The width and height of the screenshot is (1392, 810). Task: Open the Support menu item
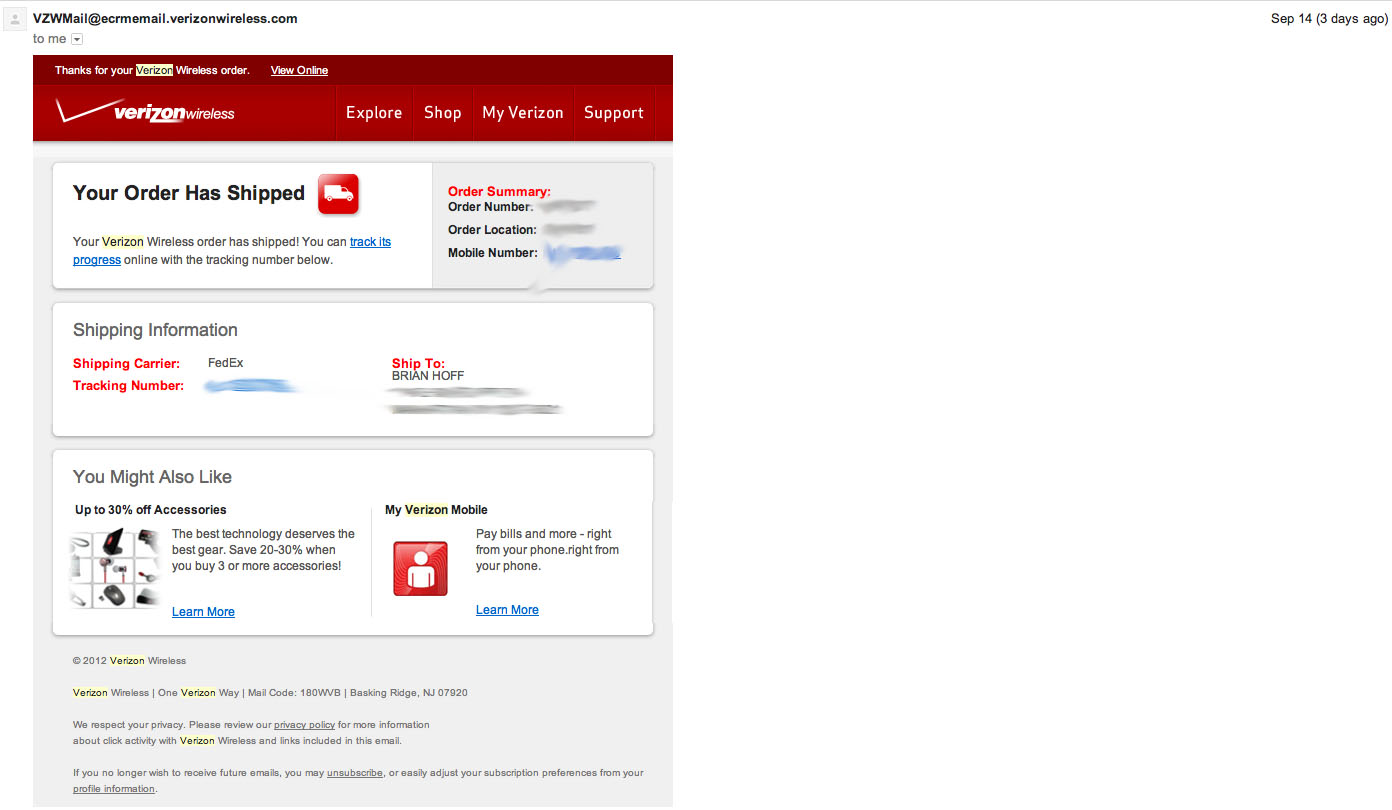click(x=614, y=113)
